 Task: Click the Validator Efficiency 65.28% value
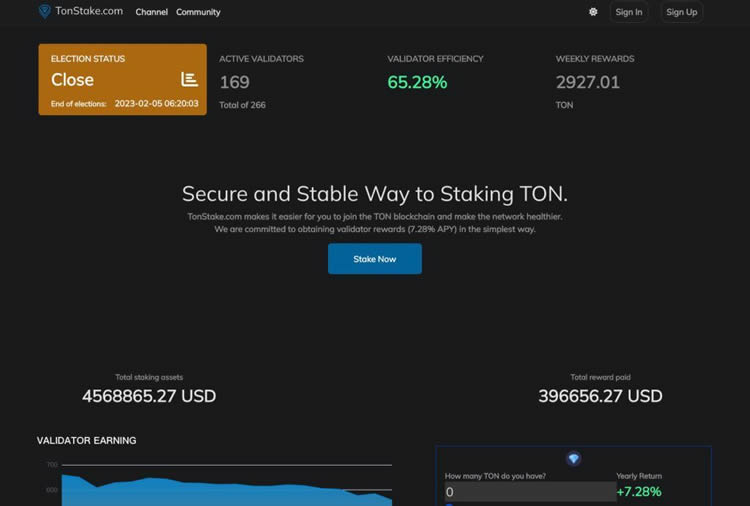417,82
